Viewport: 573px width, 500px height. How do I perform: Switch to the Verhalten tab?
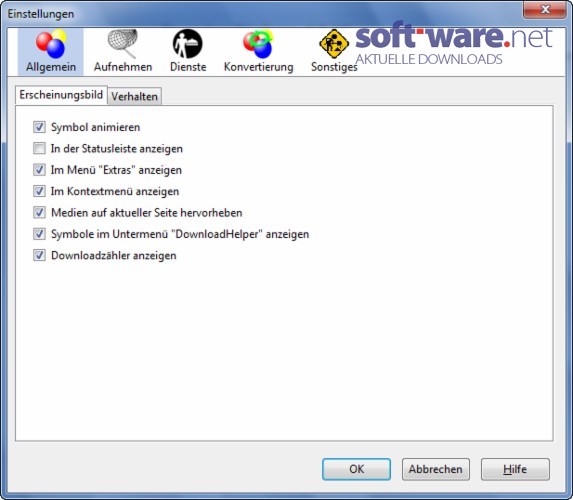[x=134, y=96]
